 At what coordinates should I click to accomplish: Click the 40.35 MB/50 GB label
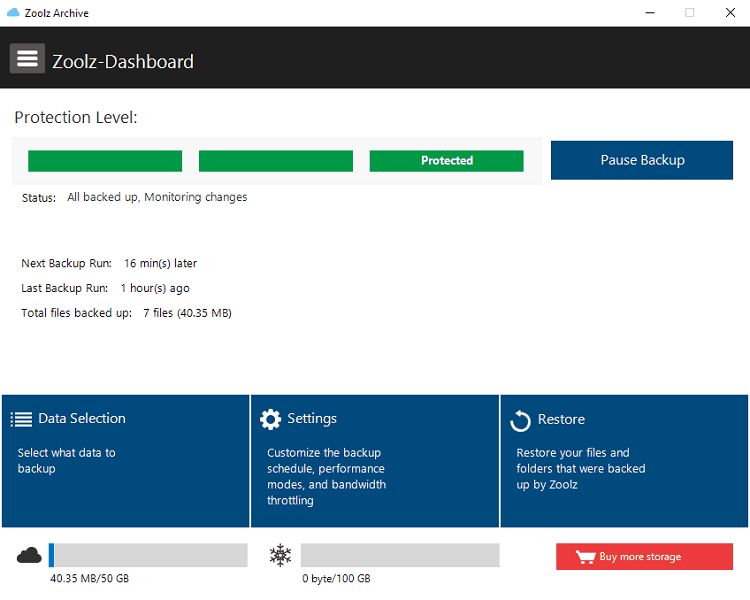pyautogui.click(x=89, y=579)
